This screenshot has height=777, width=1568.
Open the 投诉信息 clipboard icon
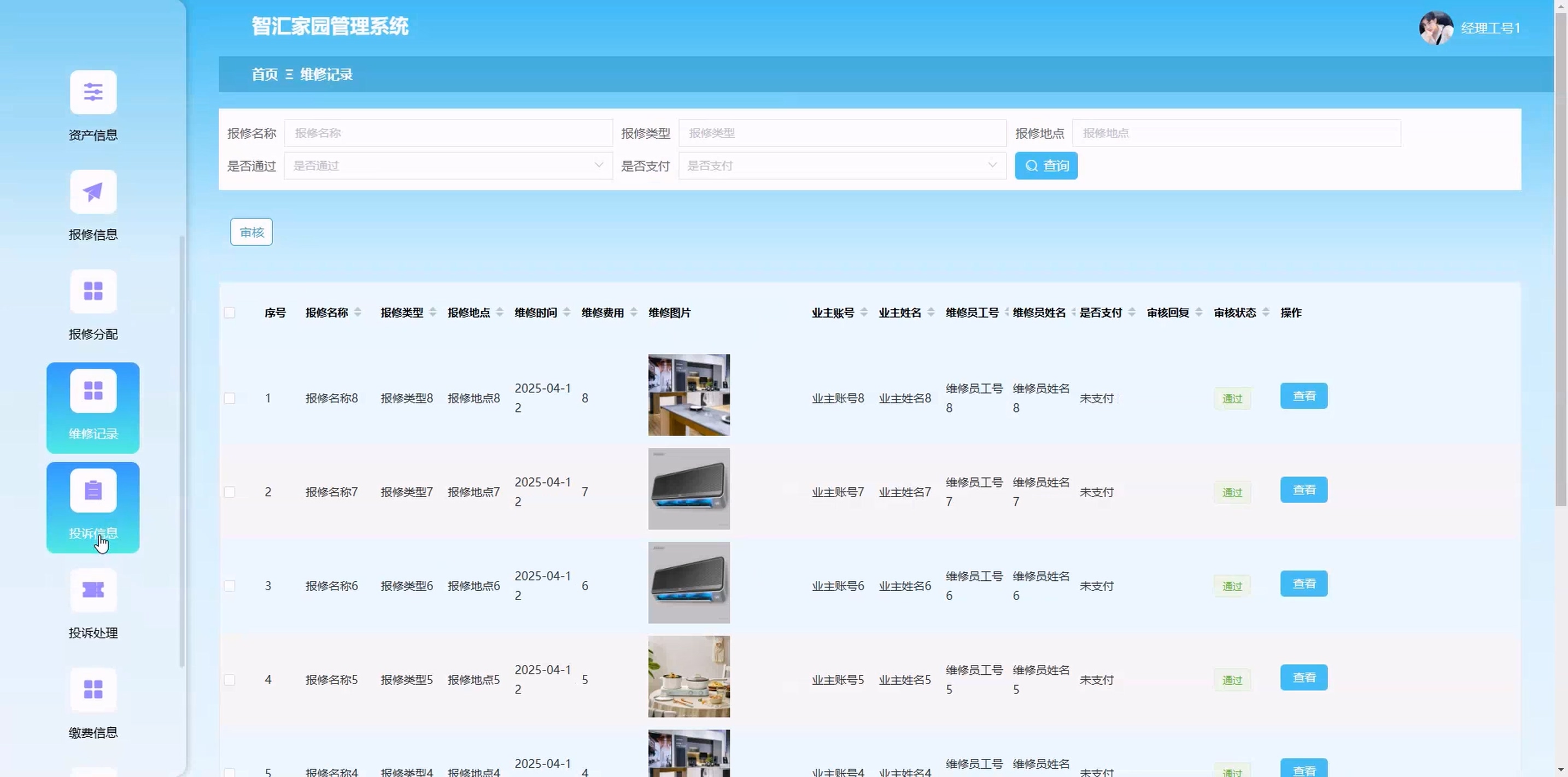(x=93, y=491)
